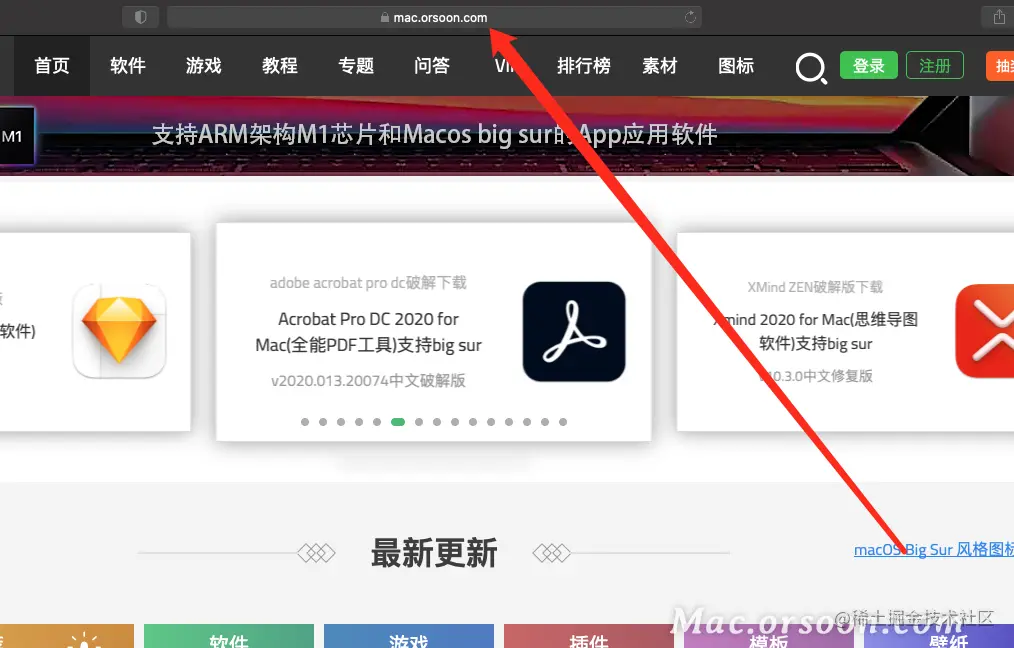Click XMind ZEN破解版下载 subtitle text
Screen dimensions: 1014x648
815,287
